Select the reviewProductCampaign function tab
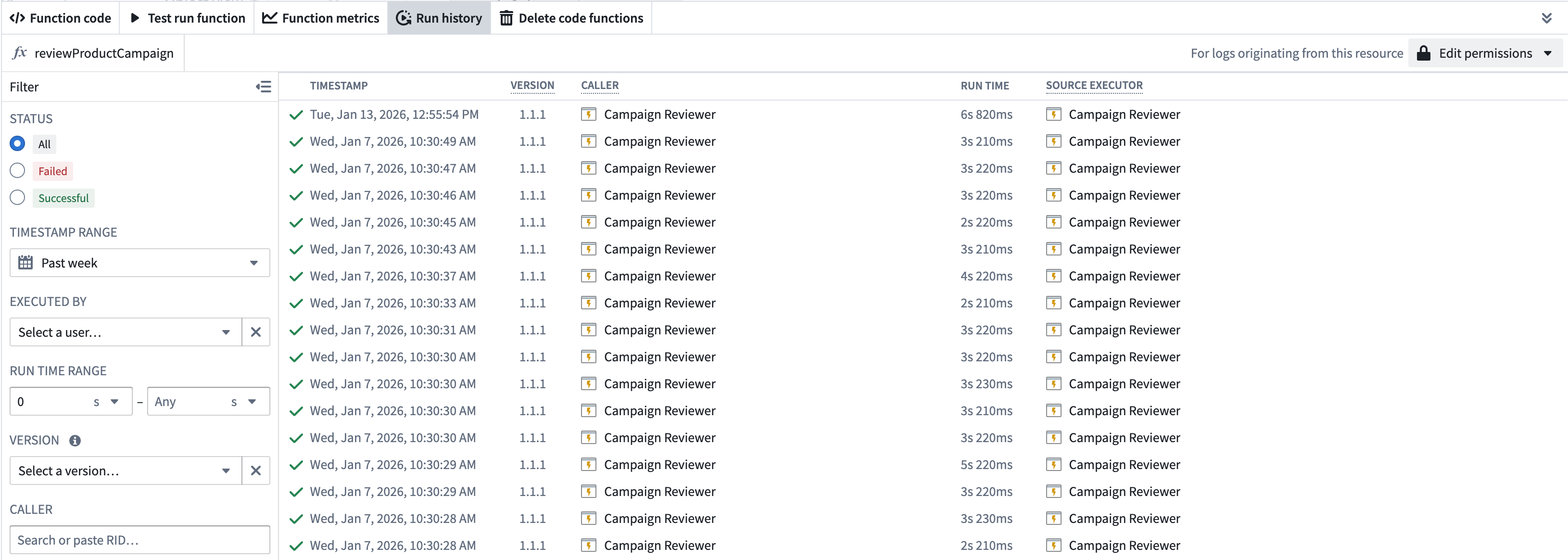This screenshot has width=1568, height=560. [x=93, y=53]
